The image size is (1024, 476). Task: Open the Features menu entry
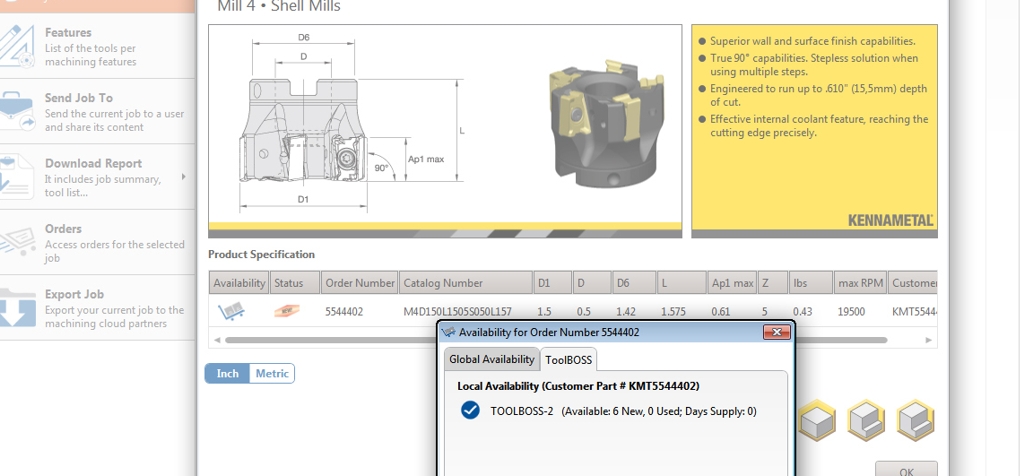pos(98,46)
